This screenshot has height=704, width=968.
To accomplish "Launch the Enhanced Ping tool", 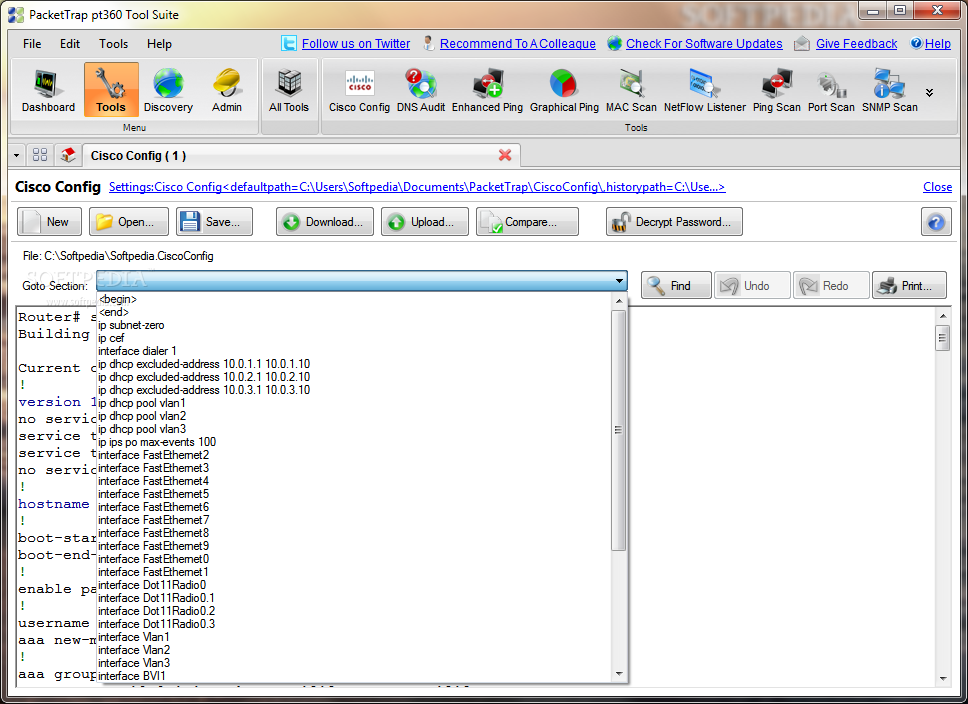I will [x=487, y=91].
